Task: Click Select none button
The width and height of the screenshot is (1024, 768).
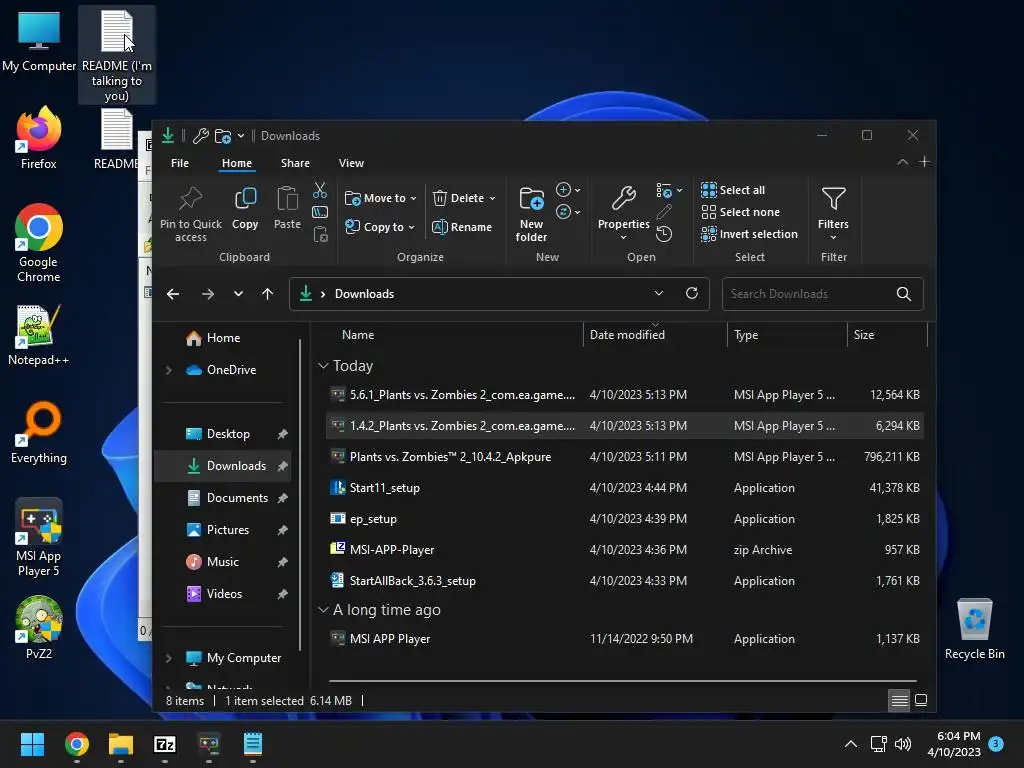Action: click(741, 212)
